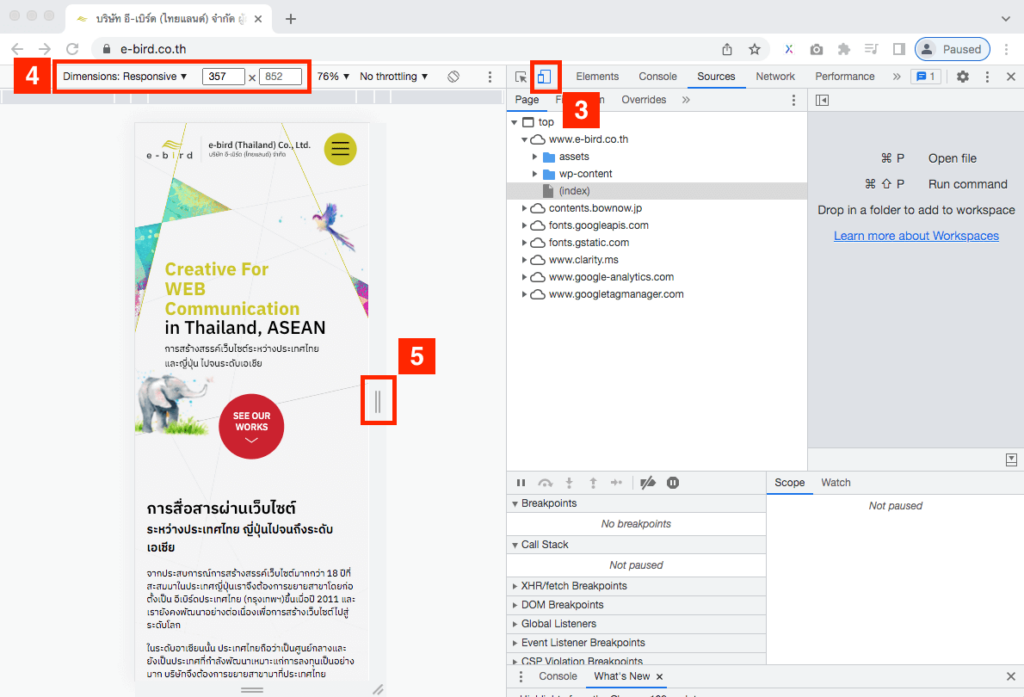
Task: Select the inspect element icon
Action: point(521,76)
